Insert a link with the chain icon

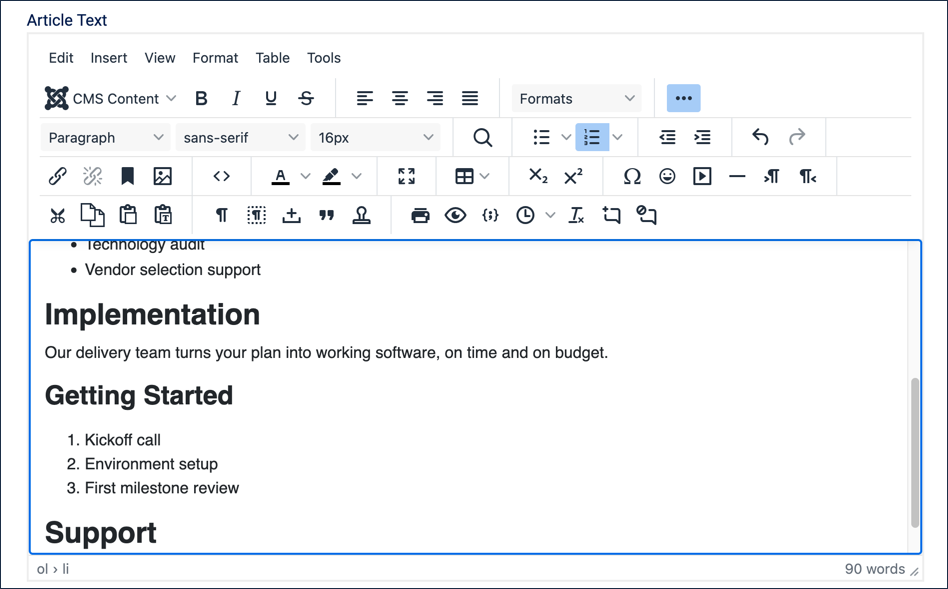tap(57, 176)
